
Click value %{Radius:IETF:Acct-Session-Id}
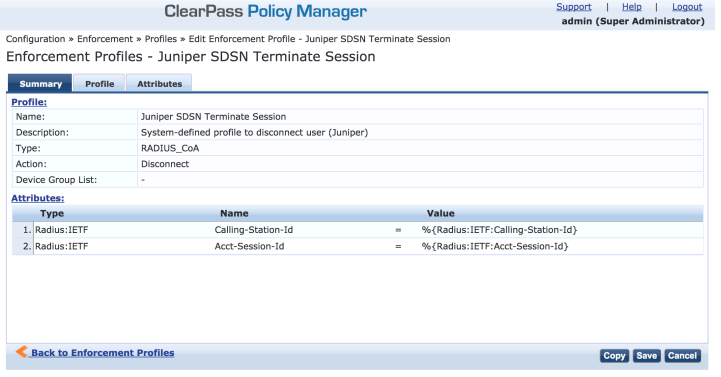(x=495, y=246)
